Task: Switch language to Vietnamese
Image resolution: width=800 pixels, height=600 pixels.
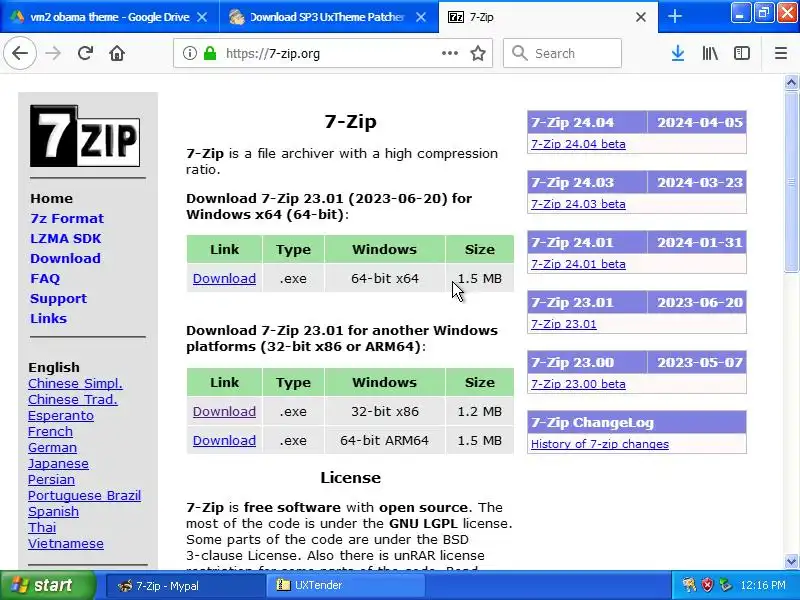Action: 65,544
